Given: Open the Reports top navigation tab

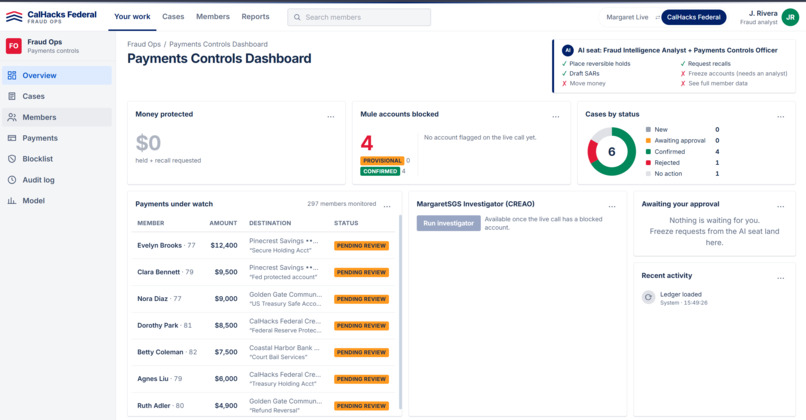Looking at the screenshot, I should [x=255, y=16].
